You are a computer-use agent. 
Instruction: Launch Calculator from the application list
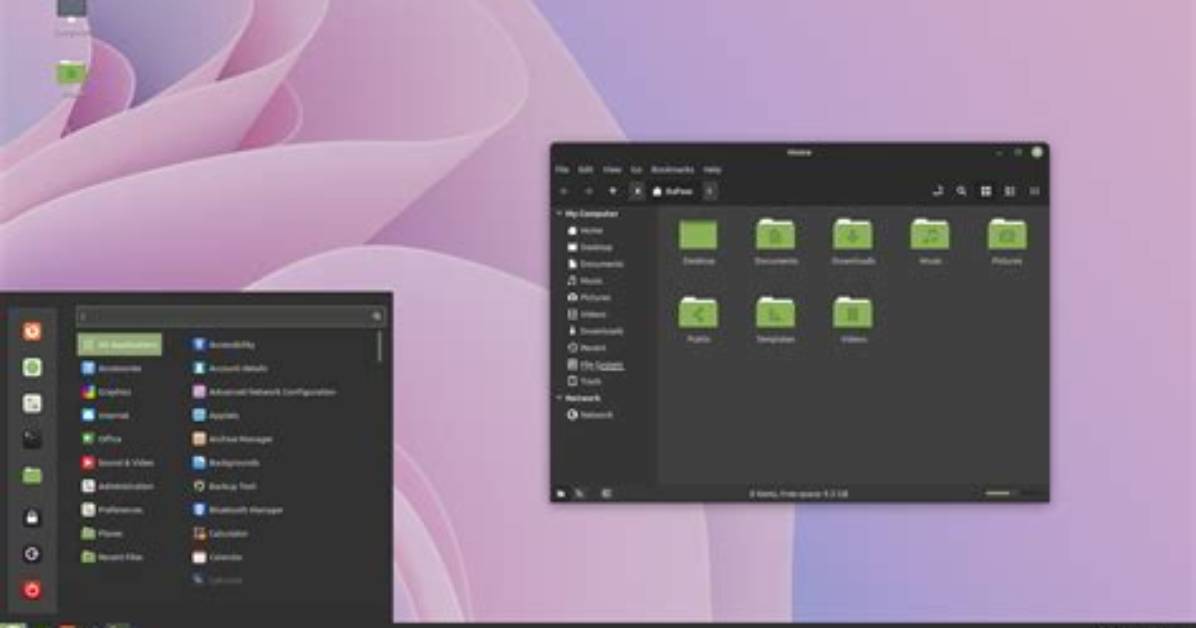[x=220, y=534]
